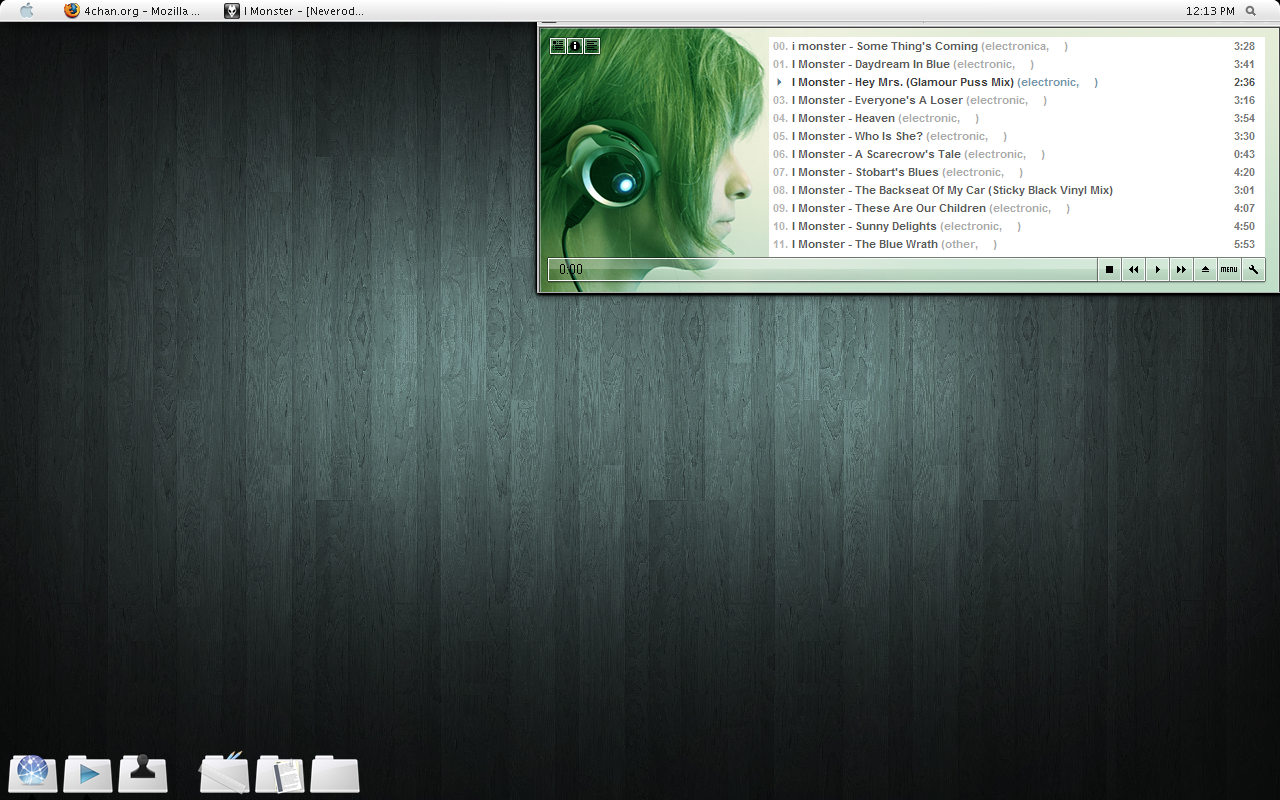Click the 5:53 duration of The Blue Wrath

(1244, 244)
